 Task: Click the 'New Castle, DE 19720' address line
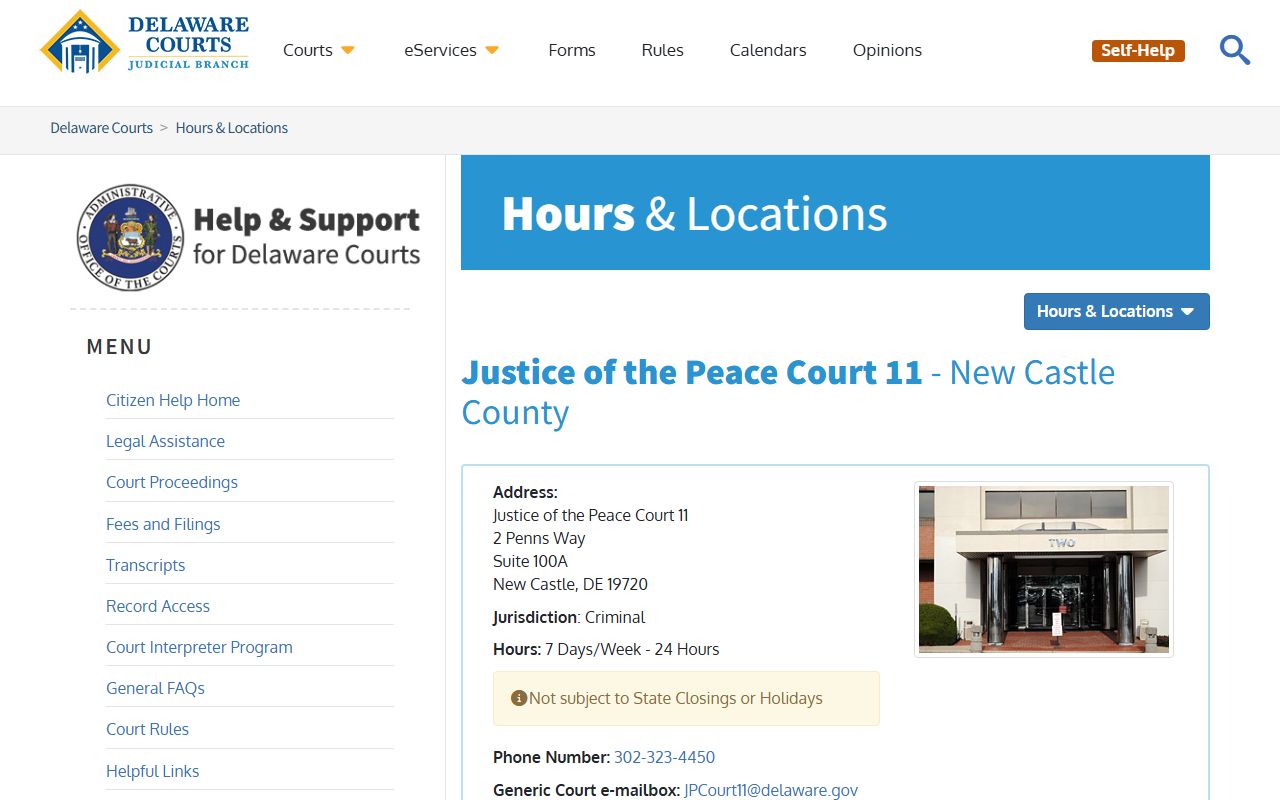point(570,584)
